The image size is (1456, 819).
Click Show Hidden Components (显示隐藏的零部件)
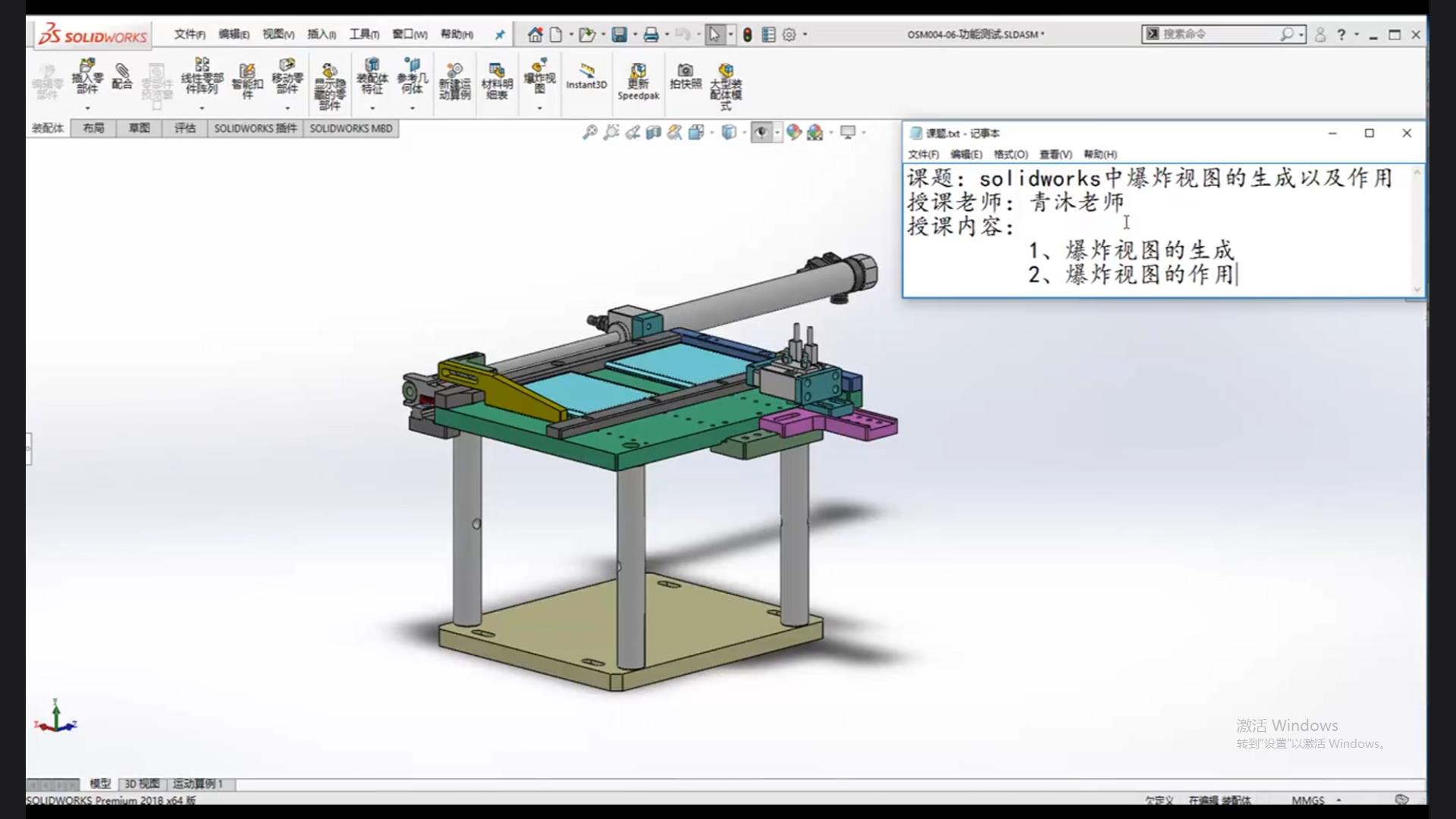click(x=329, y=86)
